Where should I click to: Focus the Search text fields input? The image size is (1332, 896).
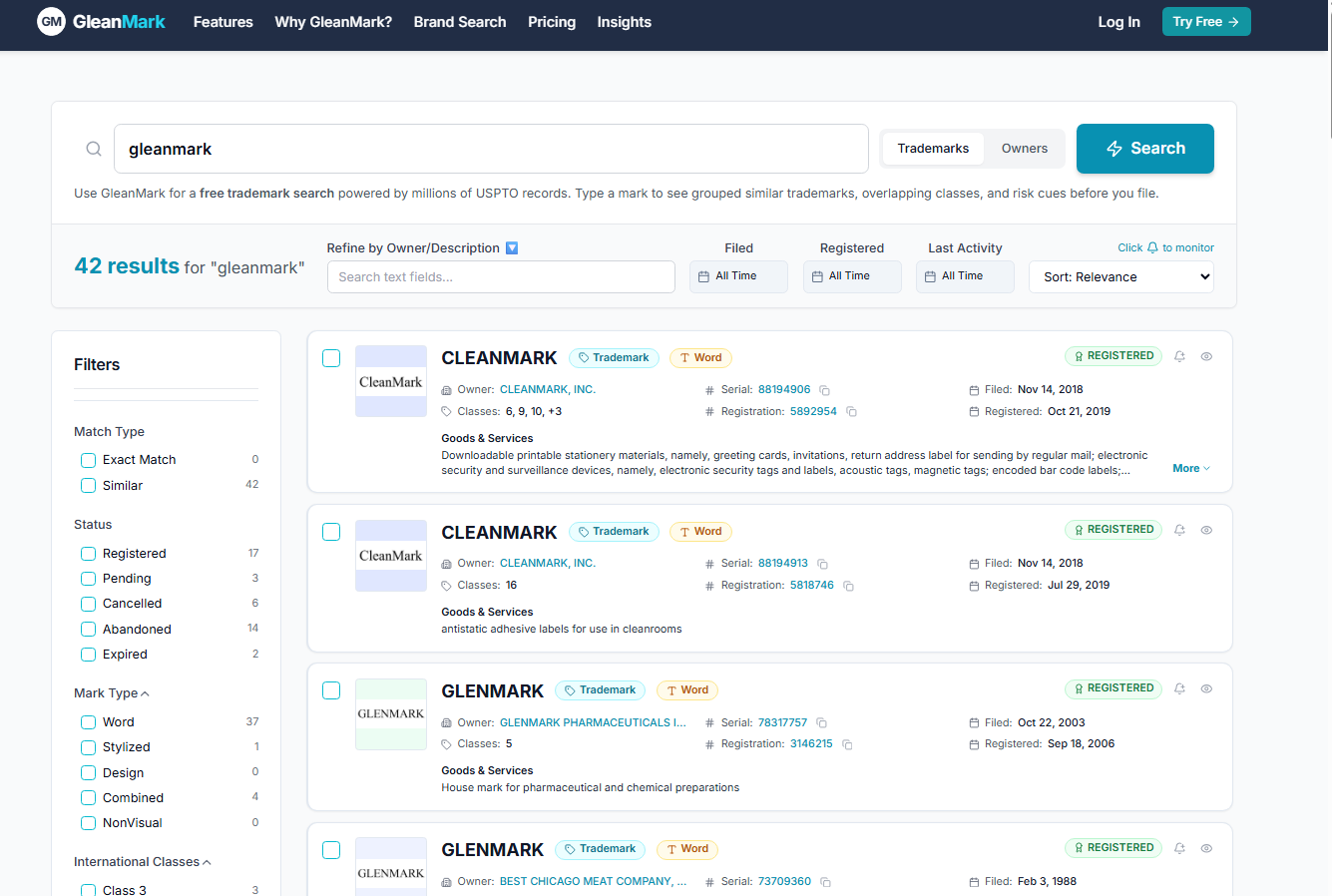pyautogui.click(x=501, y=276)
